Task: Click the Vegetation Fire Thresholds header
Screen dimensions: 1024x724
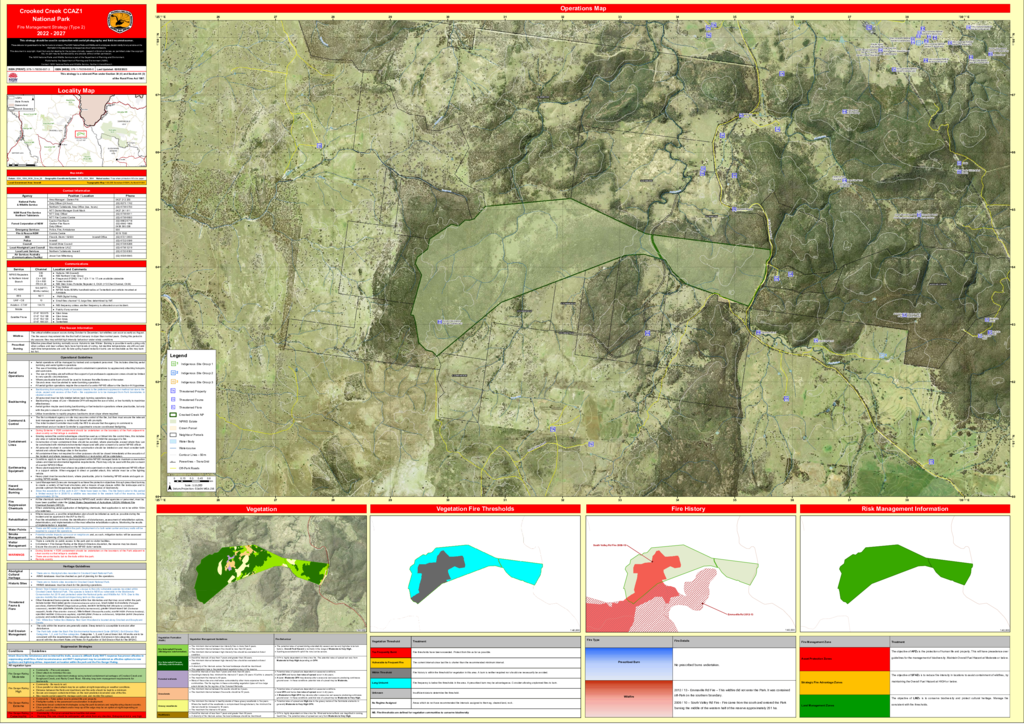Action: (475, 509)
